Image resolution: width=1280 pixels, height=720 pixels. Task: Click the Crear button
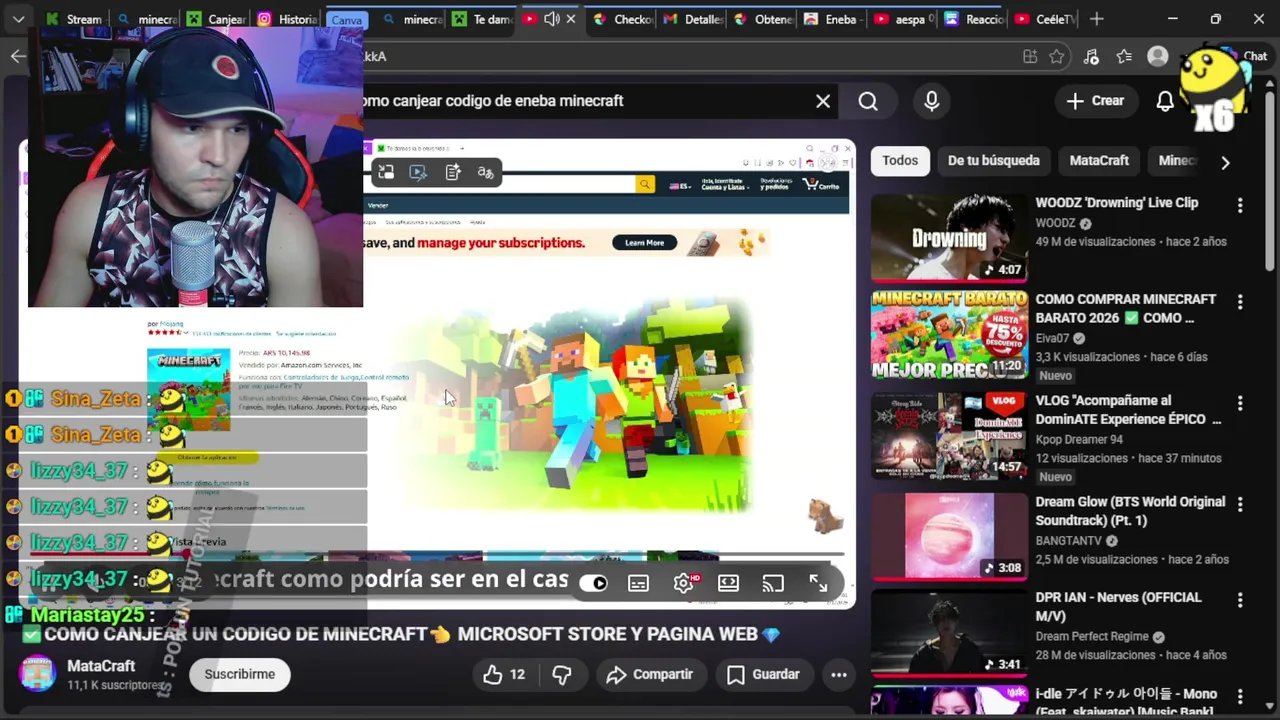[x=1096, y=101]
